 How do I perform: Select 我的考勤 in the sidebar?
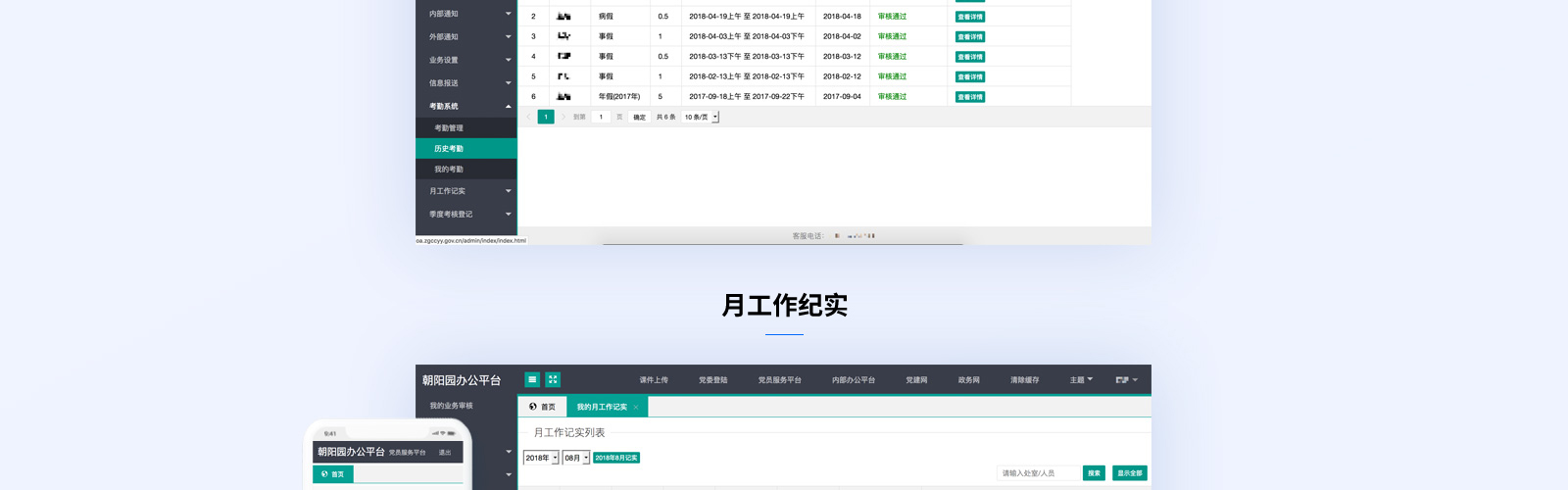449,170
